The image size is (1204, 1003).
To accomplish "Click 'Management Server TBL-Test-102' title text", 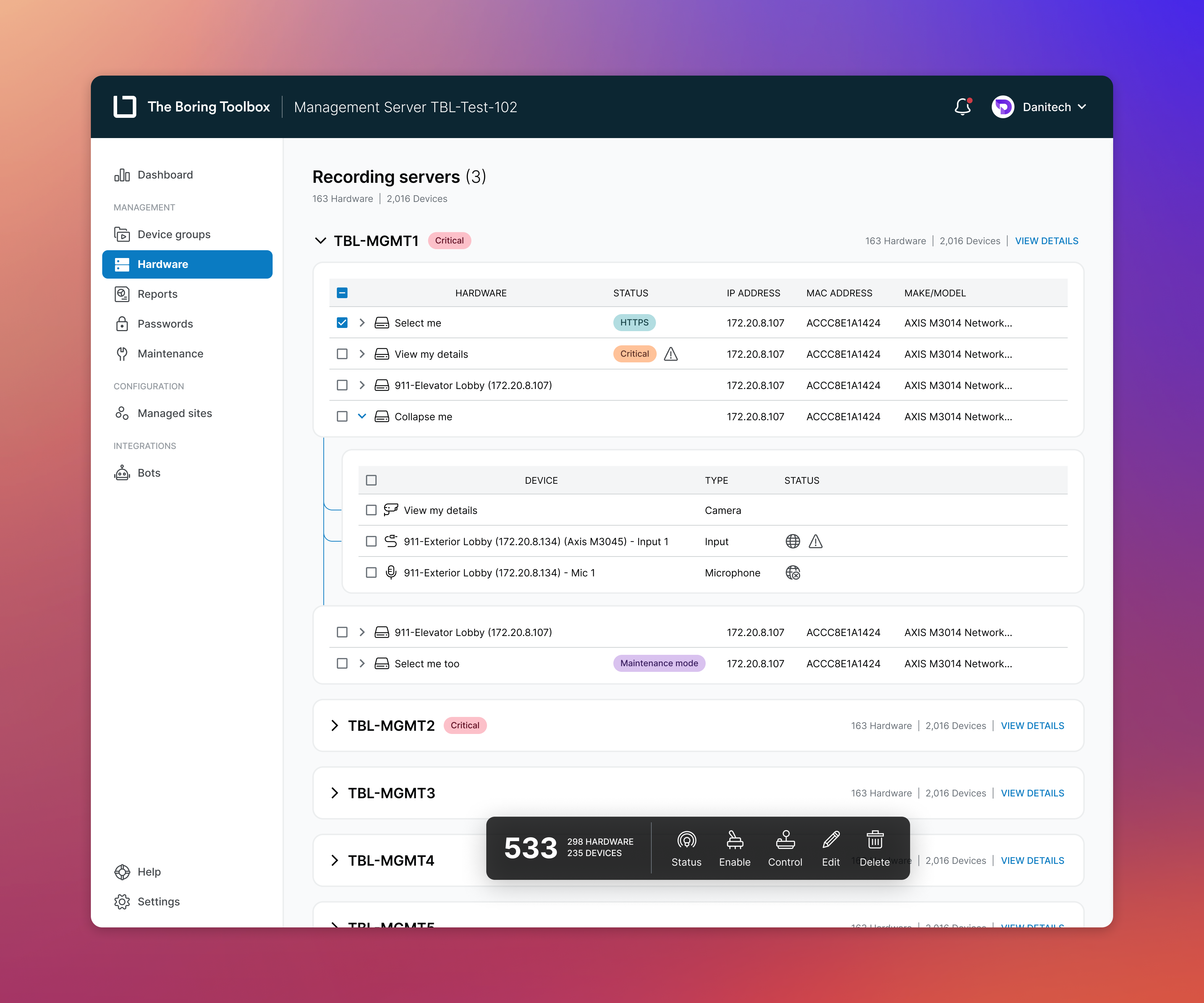I will tap(405, 107).
